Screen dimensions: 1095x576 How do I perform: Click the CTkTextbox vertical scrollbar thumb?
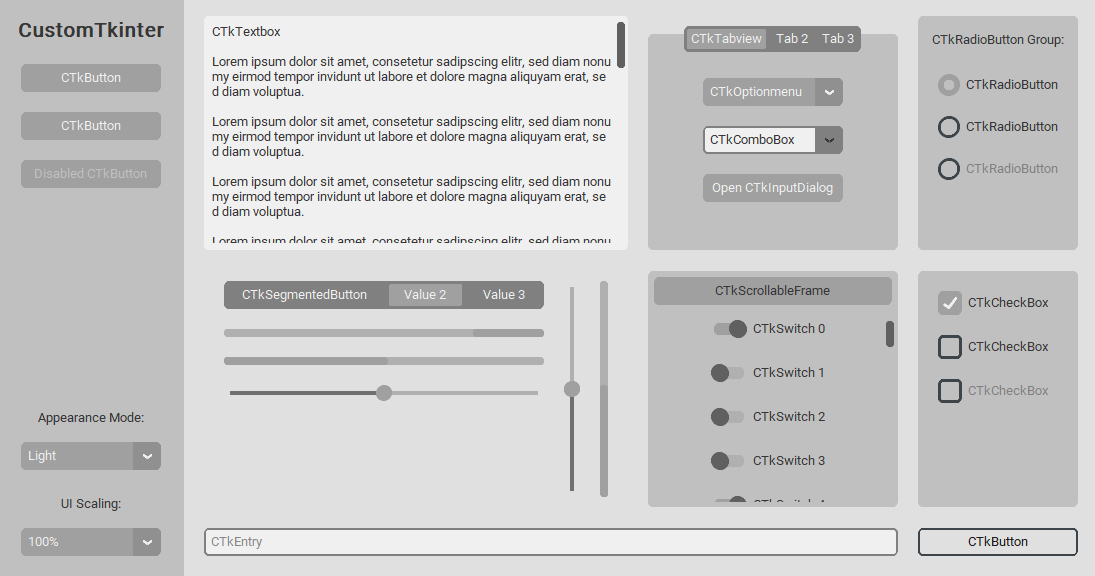coord(621,45)
